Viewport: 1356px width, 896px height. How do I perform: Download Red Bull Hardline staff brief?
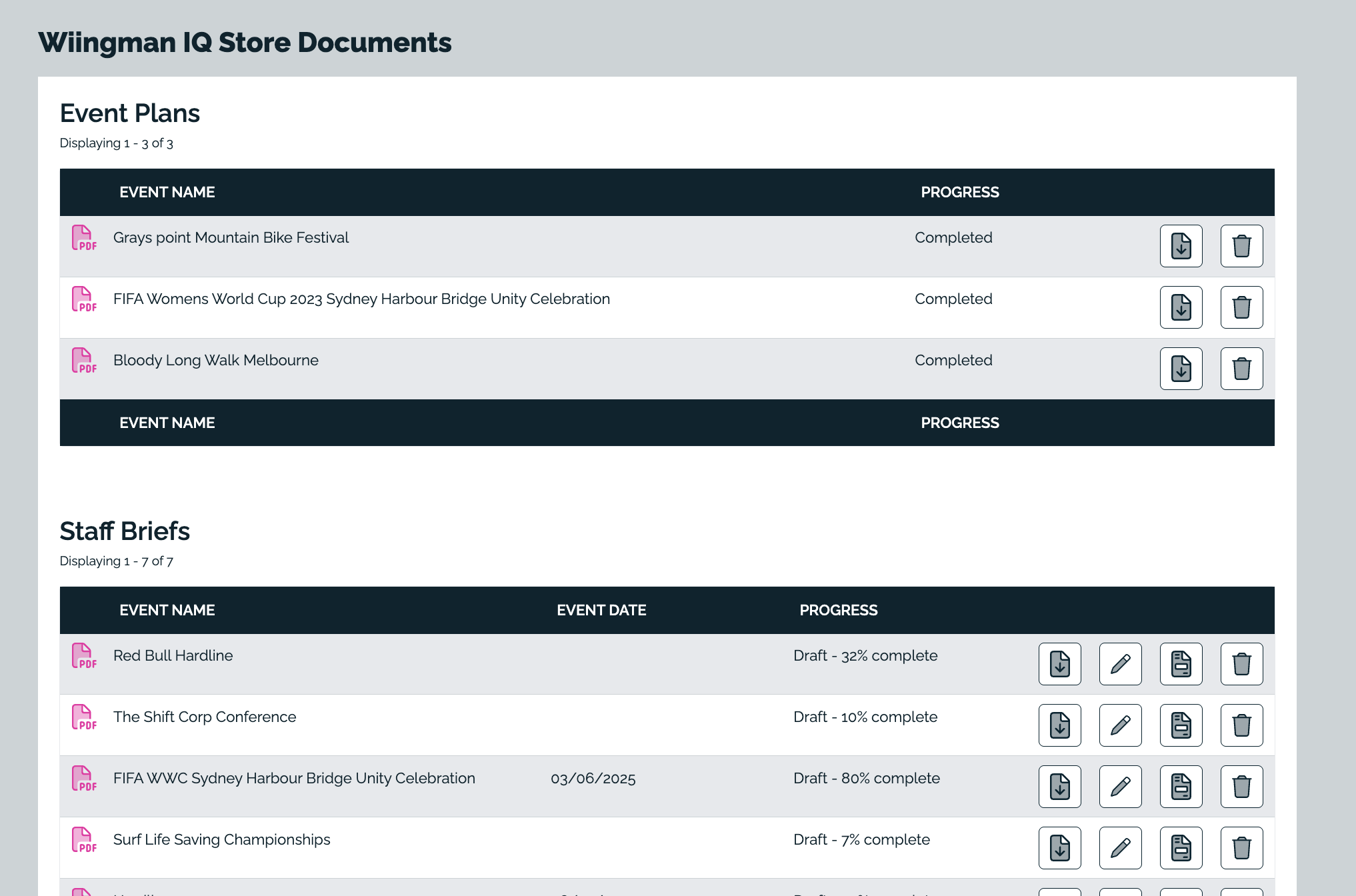point(1059,664)
